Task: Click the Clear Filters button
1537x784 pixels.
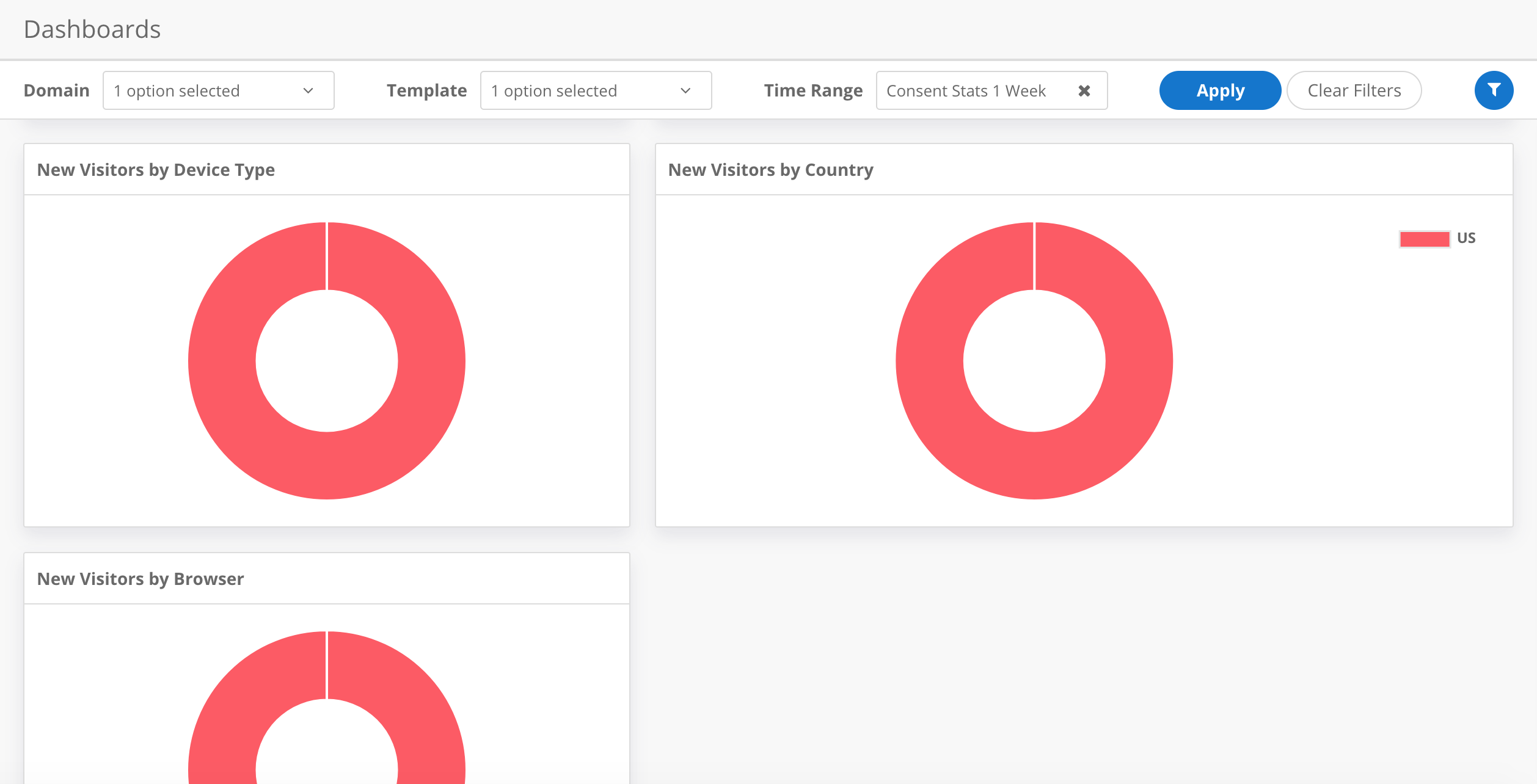Action: coord(1354,90)
